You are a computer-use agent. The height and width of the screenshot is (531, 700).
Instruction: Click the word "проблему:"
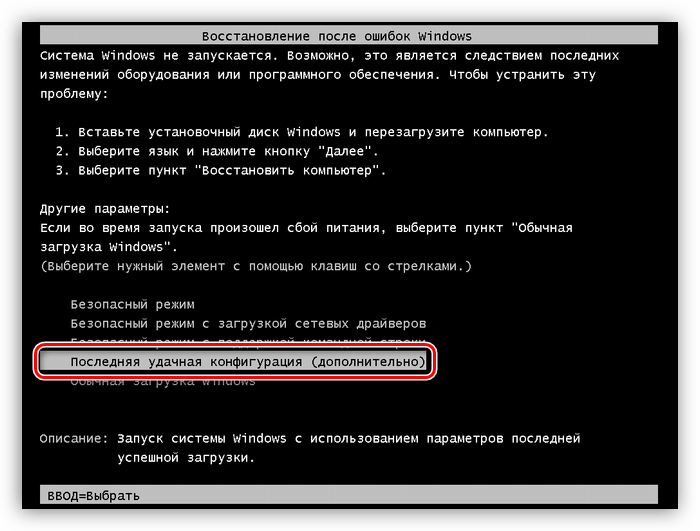(x=74, y=94)
